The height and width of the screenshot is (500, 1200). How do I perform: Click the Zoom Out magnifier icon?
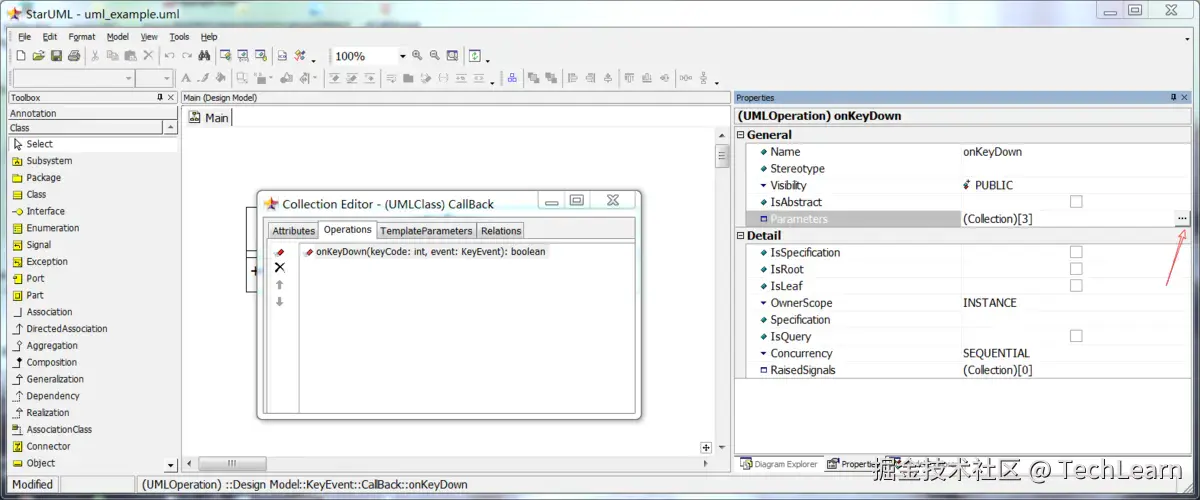coord(435,56)
